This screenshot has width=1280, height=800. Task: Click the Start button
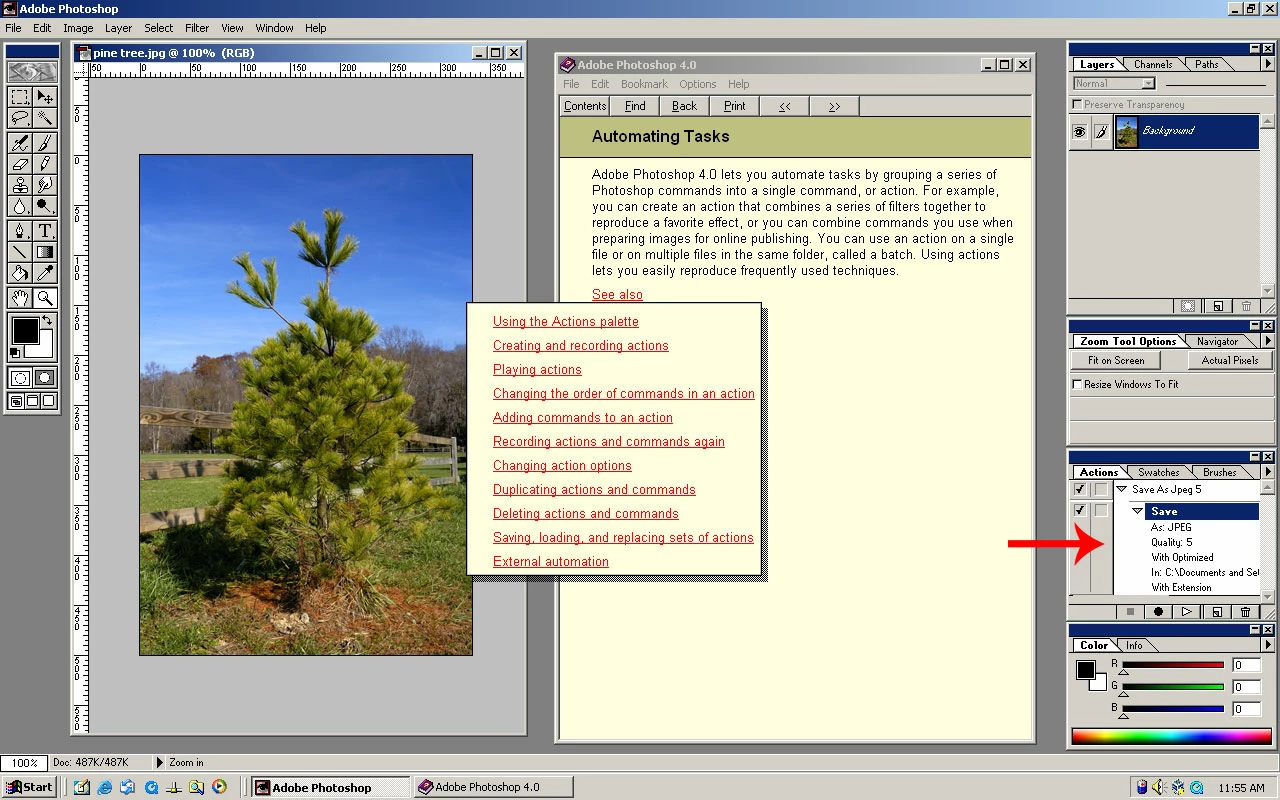tap(29, 787)
